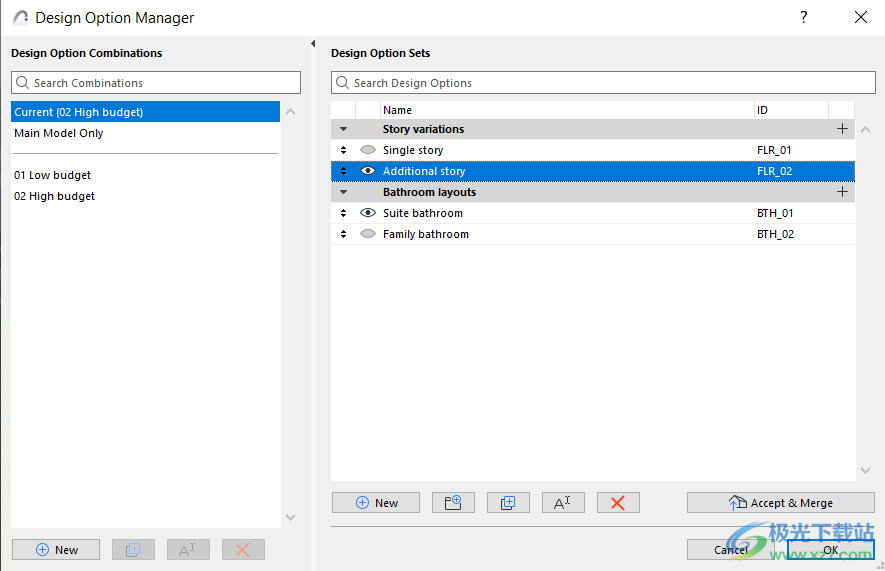885x571 pixels.
Task: Click the Search Combinations field
Action: click(156, 82)
